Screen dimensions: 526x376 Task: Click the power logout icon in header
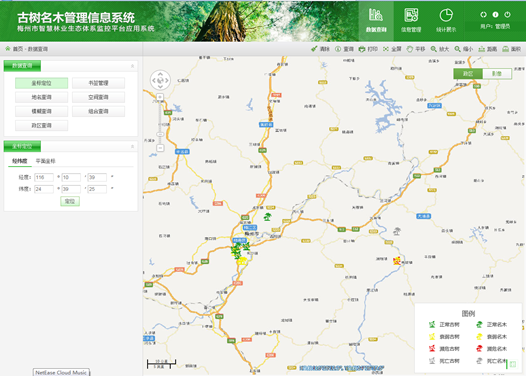507,14
